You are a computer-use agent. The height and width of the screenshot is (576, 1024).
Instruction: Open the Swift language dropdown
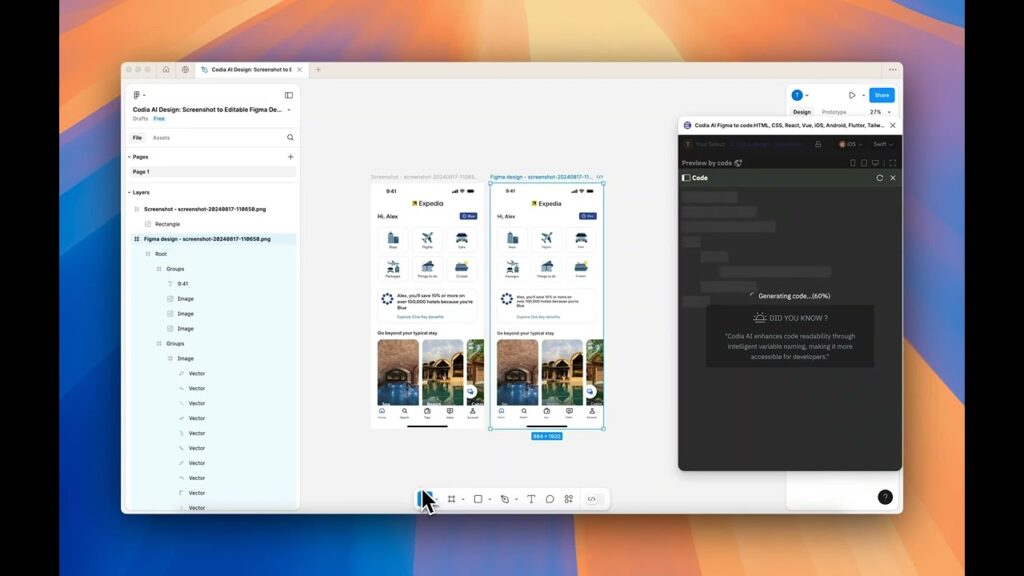click(883, 144)
